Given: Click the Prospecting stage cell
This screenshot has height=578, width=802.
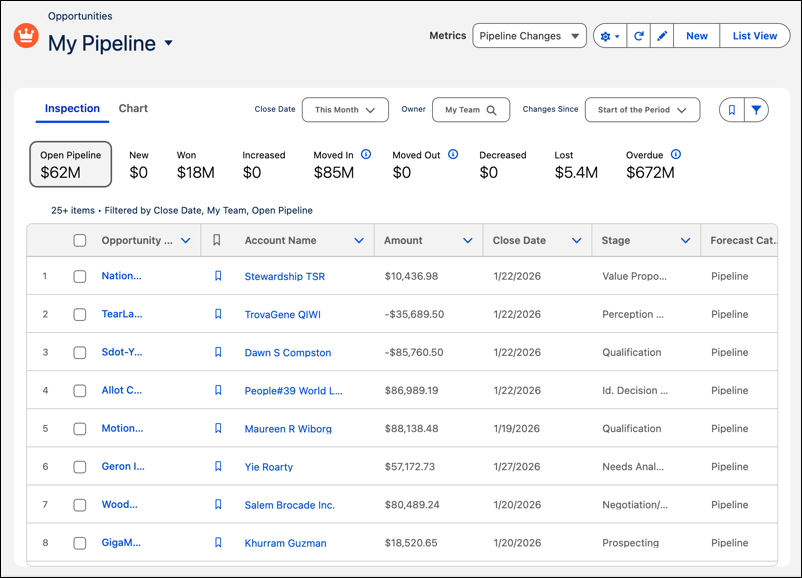Looking at the screenshot, I should tap(630, 543).
